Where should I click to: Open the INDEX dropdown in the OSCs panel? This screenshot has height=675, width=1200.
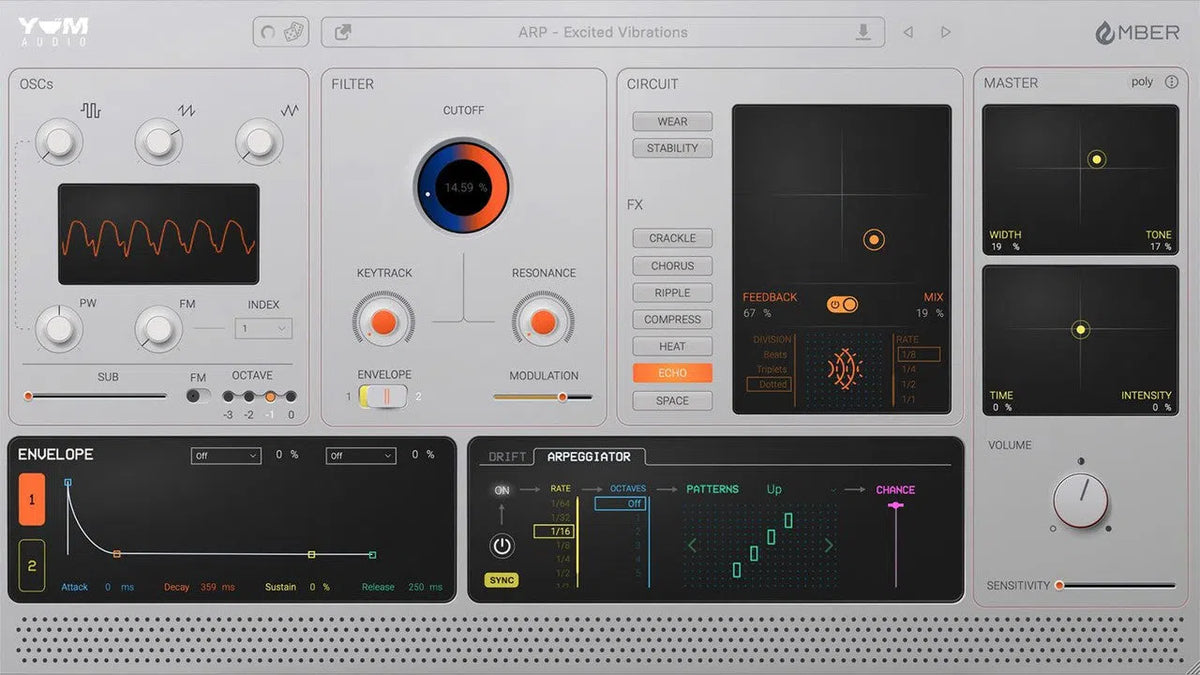(x=261, y=328)
